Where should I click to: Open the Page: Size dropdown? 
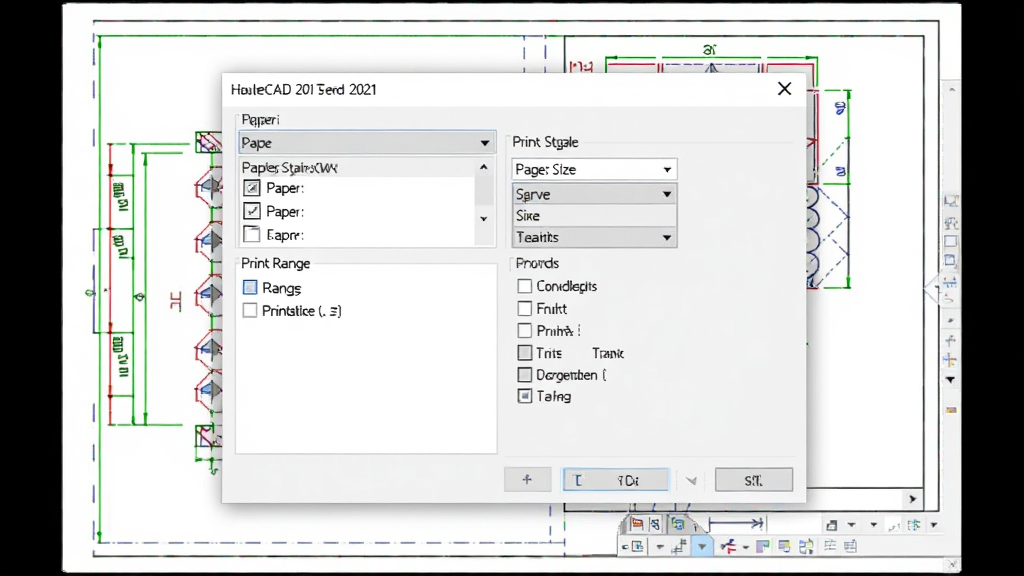(x=594, y=169)
